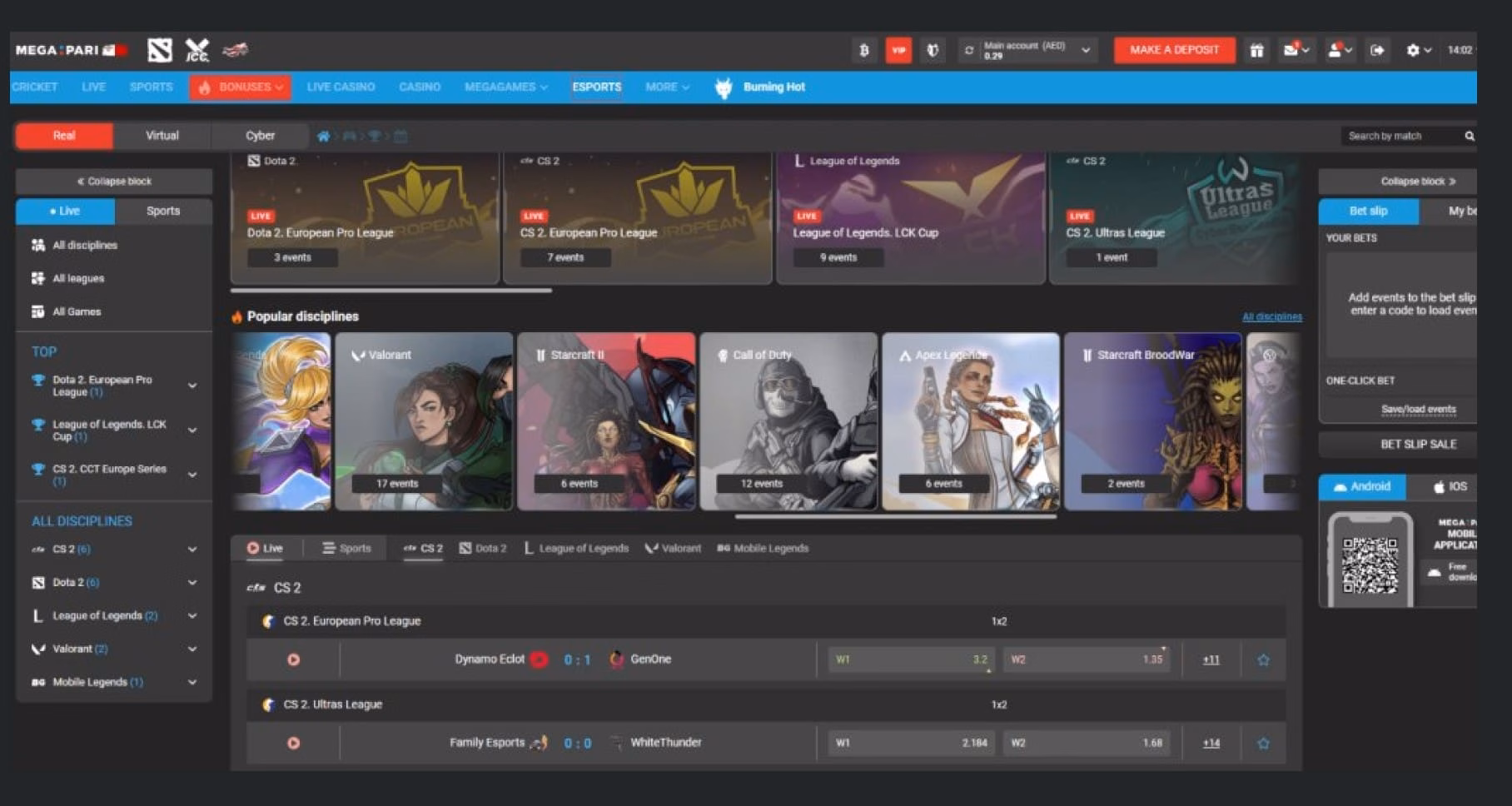Open the All disciplines link
Screen dimensions: 1512x806
coord(1271,316)
